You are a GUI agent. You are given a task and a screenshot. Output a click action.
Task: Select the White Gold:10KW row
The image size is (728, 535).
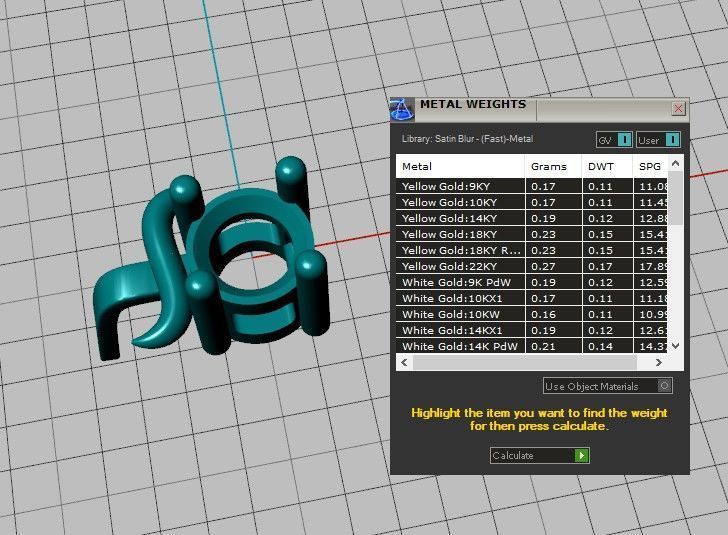[x=532, y=314]
